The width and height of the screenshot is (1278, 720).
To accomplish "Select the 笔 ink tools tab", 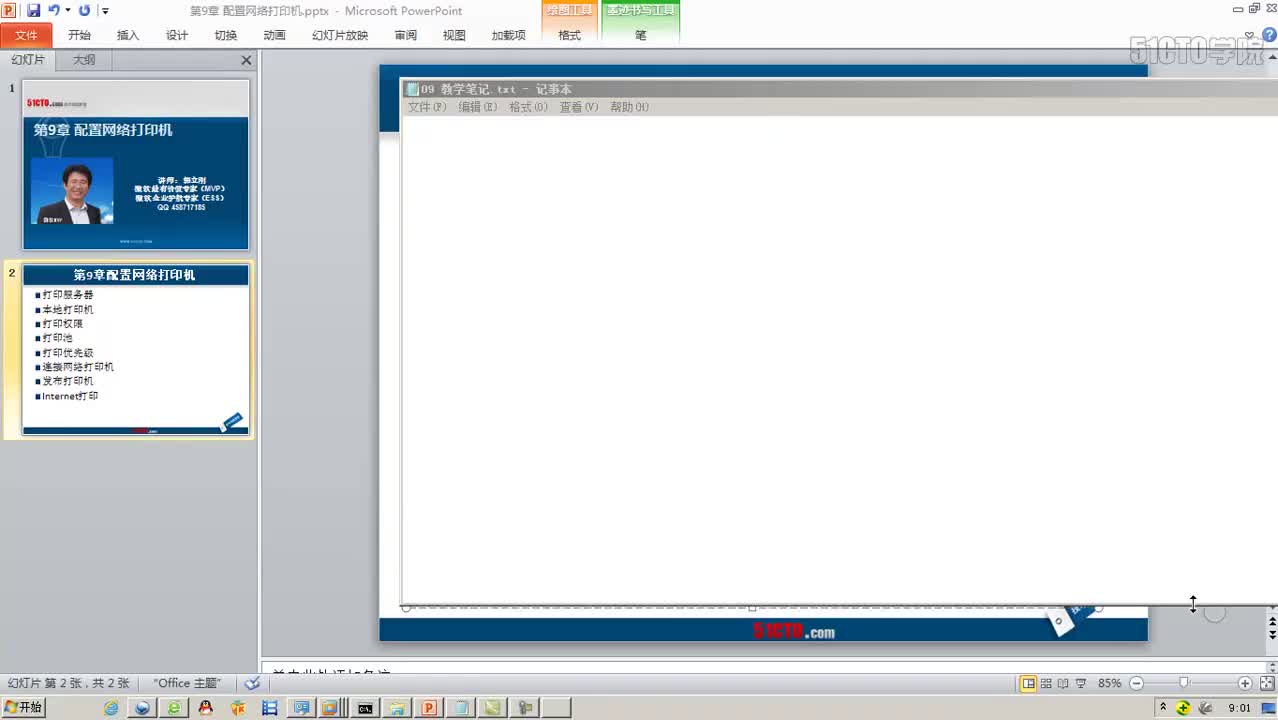I will tap(641, 35).
